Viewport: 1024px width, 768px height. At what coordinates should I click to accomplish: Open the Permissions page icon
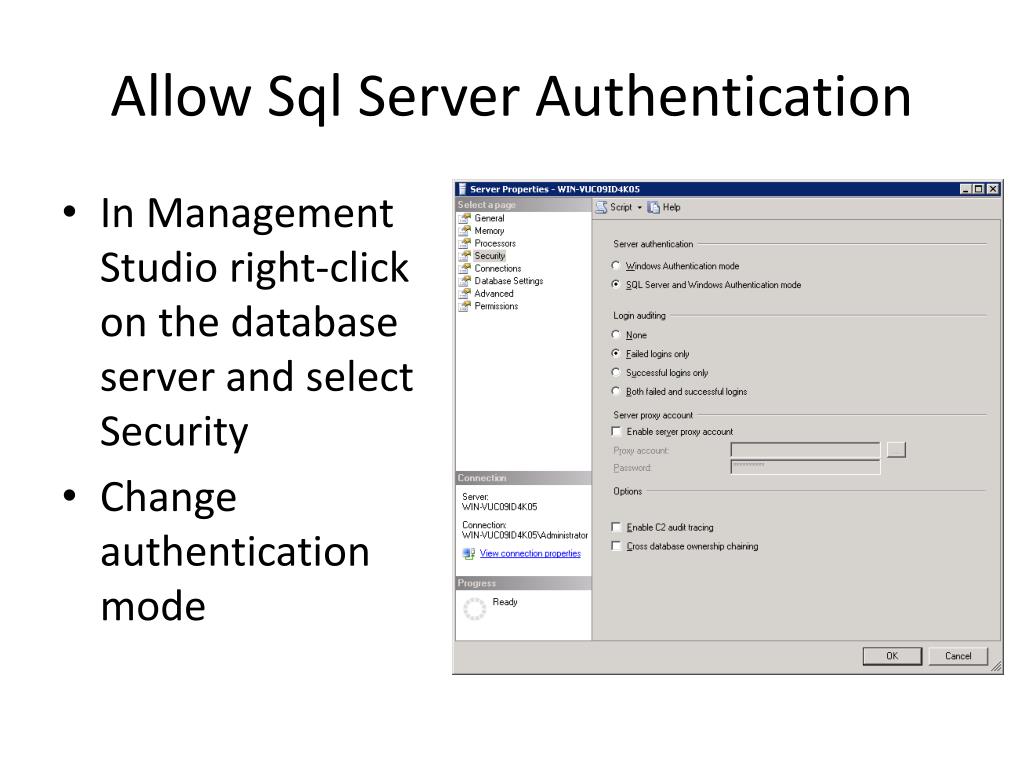465,306
